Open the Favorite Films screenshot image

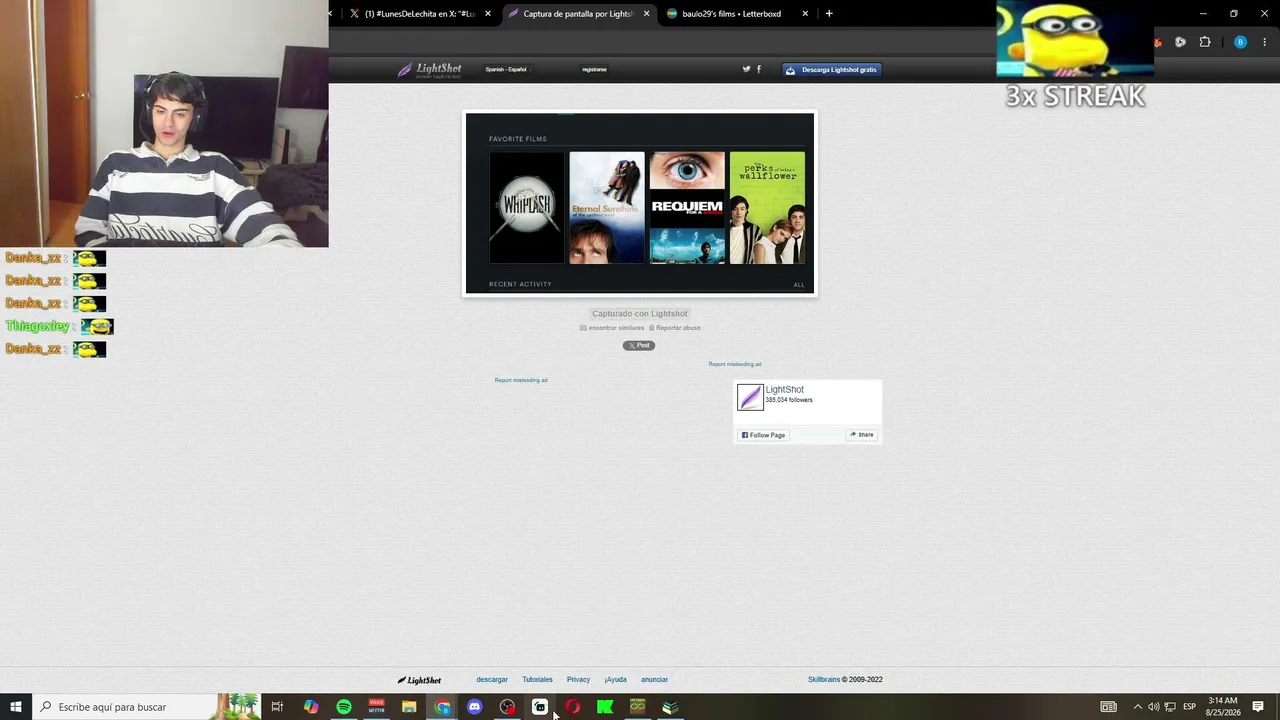[640, 203]
